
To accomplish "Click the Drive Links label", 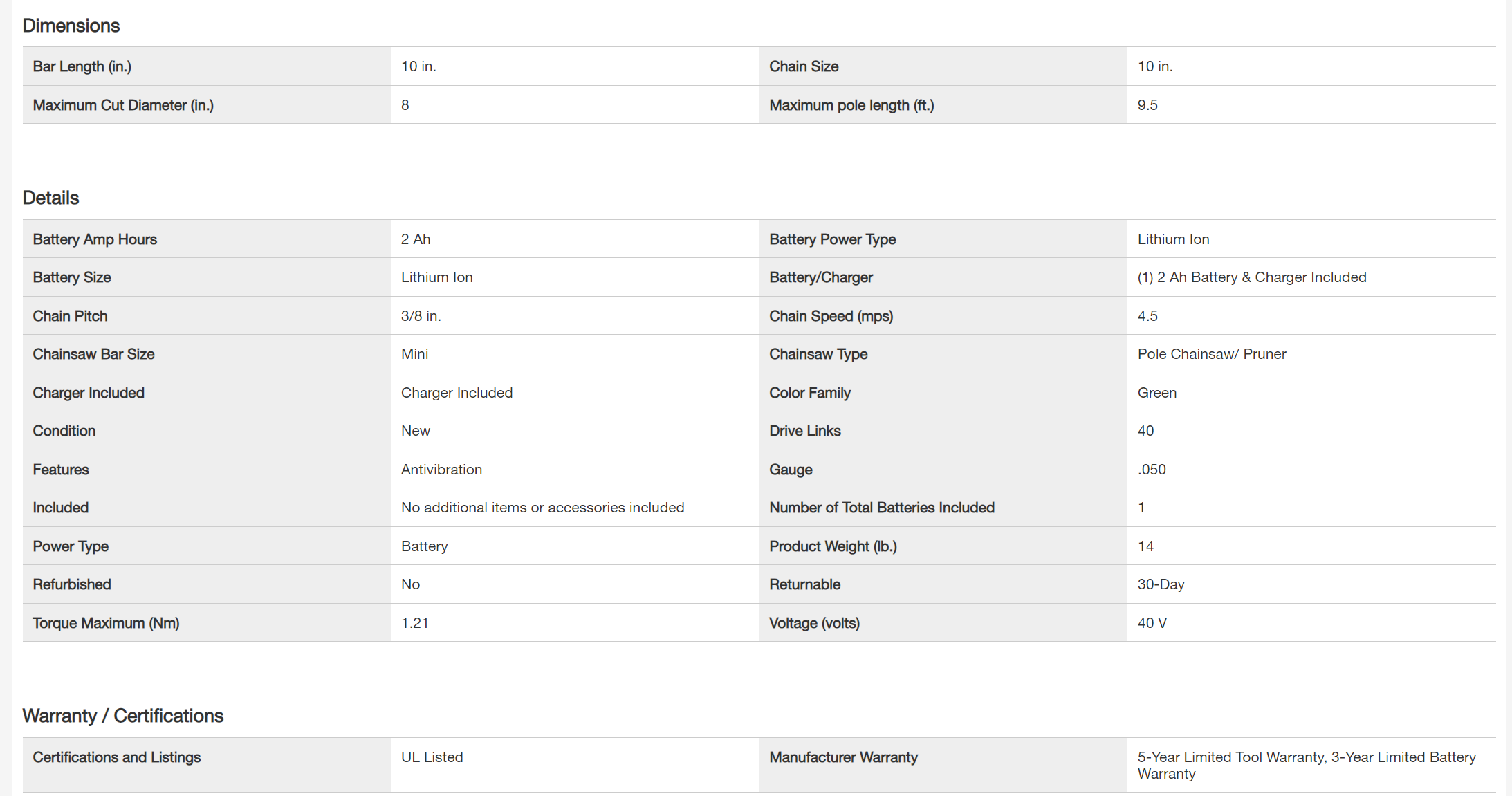I will coord(805,431).
